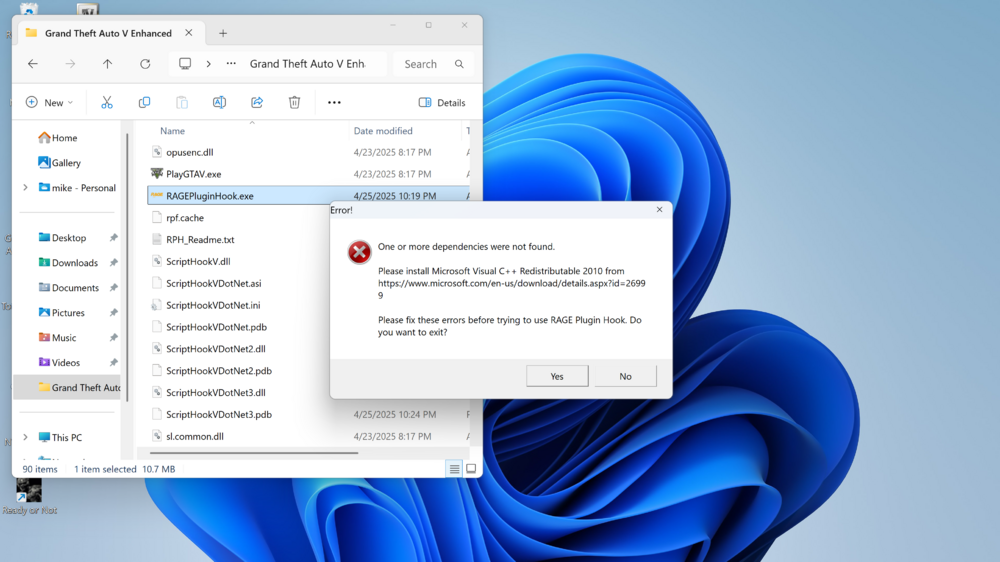Image resolution: width=1000 pixels, height=562 pixels.
Task: Click the Delete trash icon
Action: tap(294, 102)
